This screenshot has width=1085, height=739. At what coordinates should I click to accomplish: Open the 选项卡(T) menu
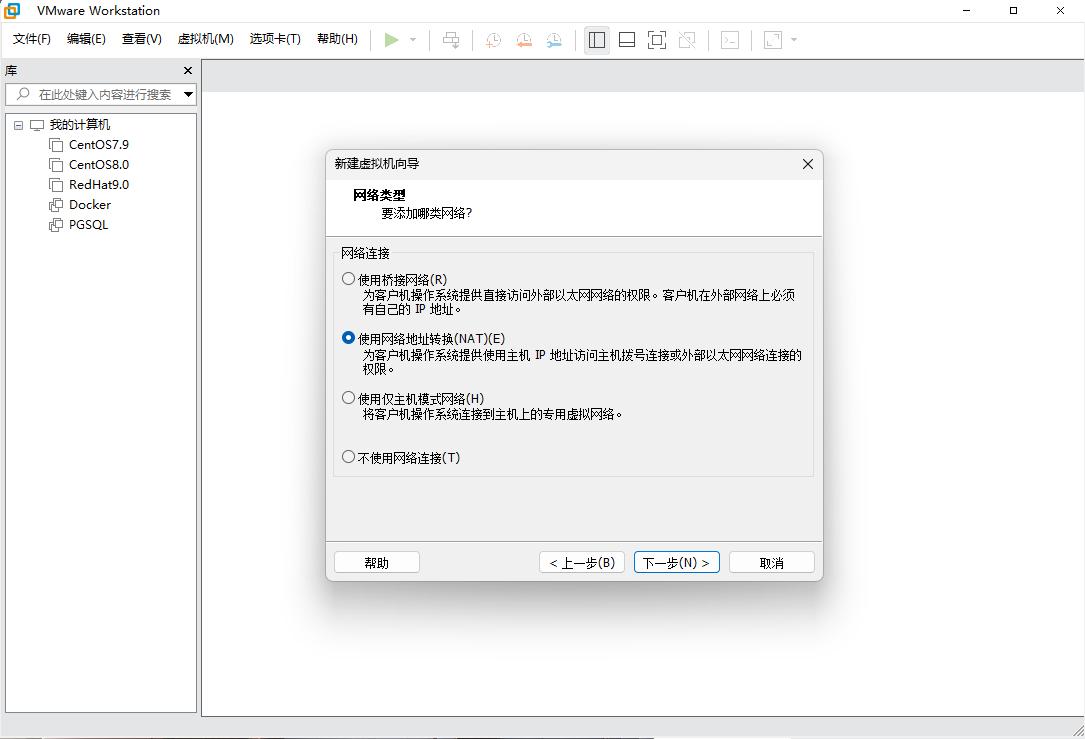pos(275,39)
